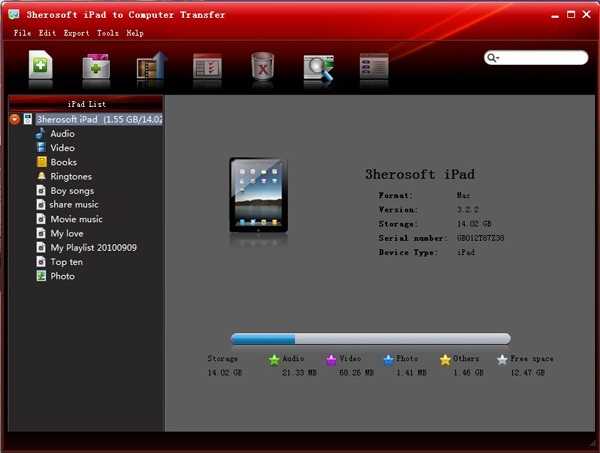Open the Help menu
This screenshot has width=600, height=453.
[135, 33]
